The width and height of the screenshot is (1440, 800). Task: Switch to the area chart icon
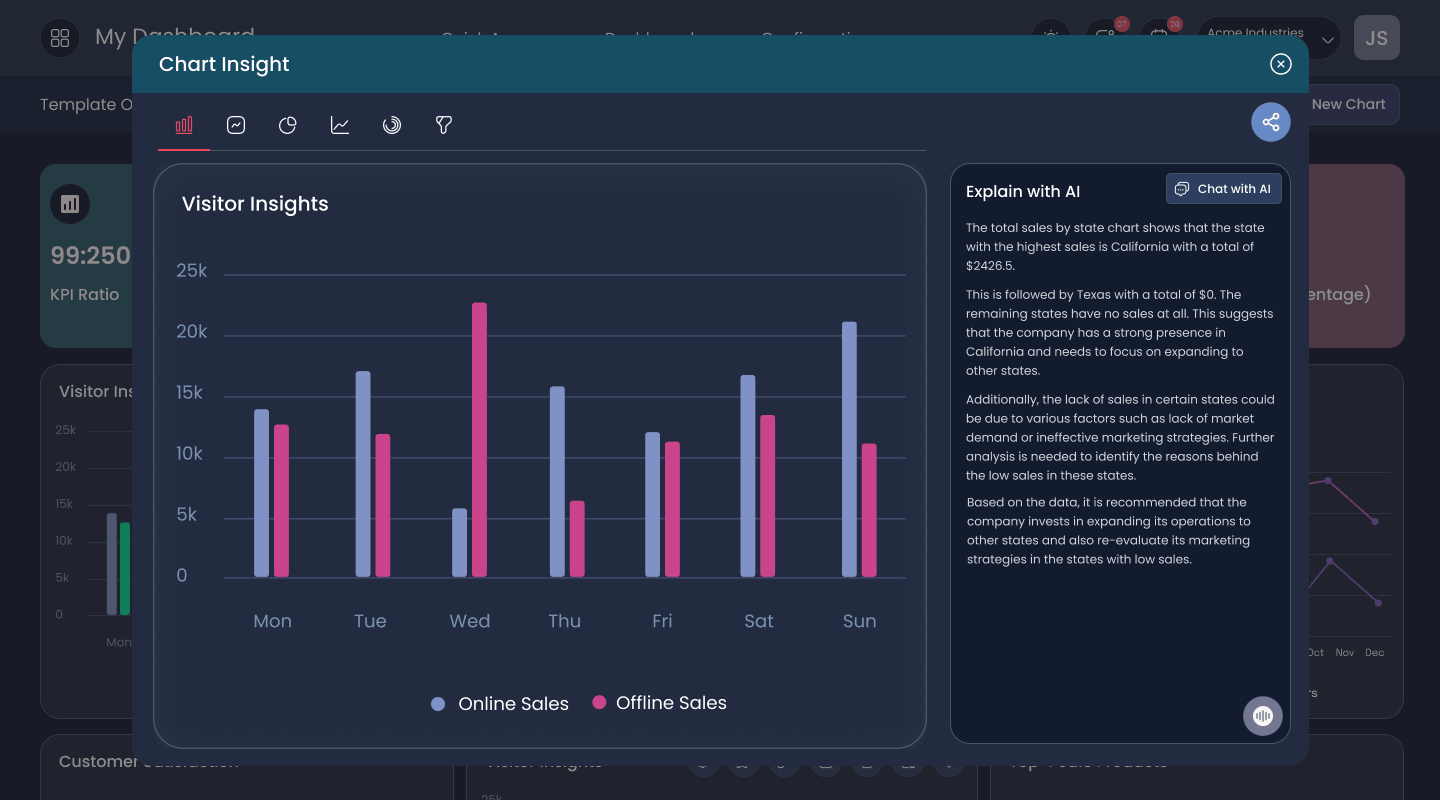(236, 125)
